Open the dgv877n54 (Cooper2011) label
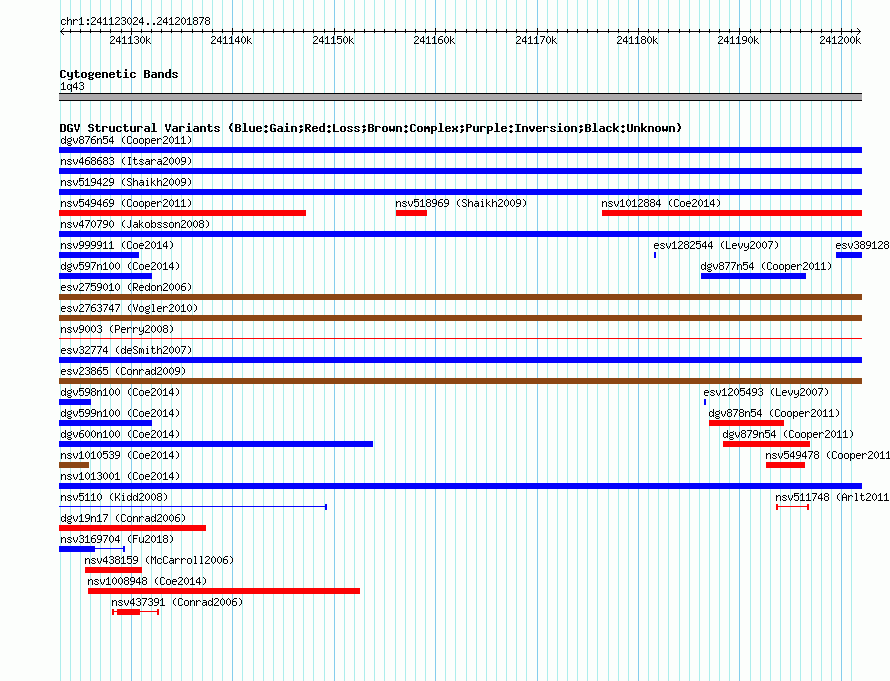890x681 pixels. pyautogui.click(x=766, y=266)
